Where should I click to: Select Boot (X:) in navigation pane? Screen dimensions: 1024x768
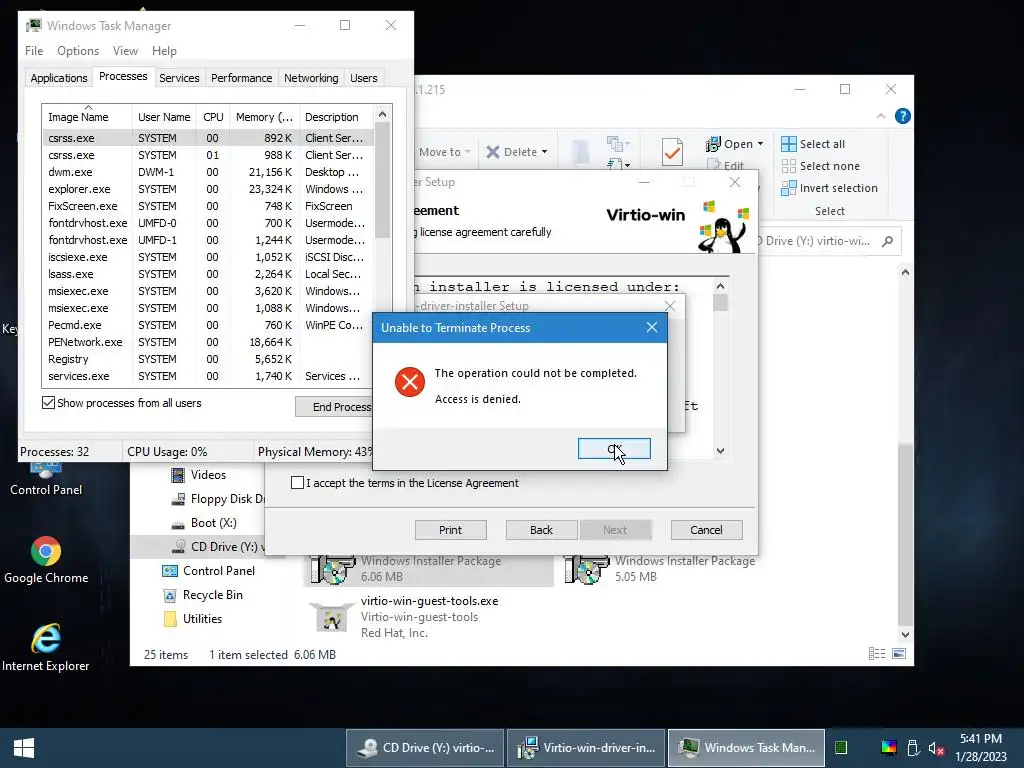[x=204, y=523]
